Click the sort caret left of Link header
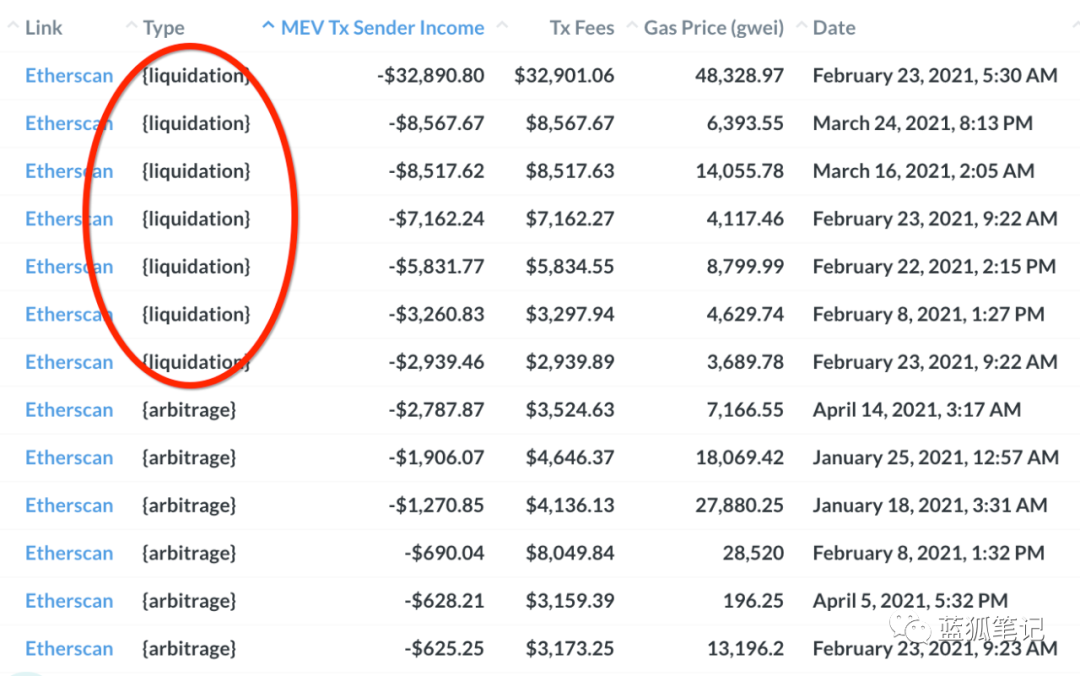Screen dimensions: 1080x676 [12, 27]
